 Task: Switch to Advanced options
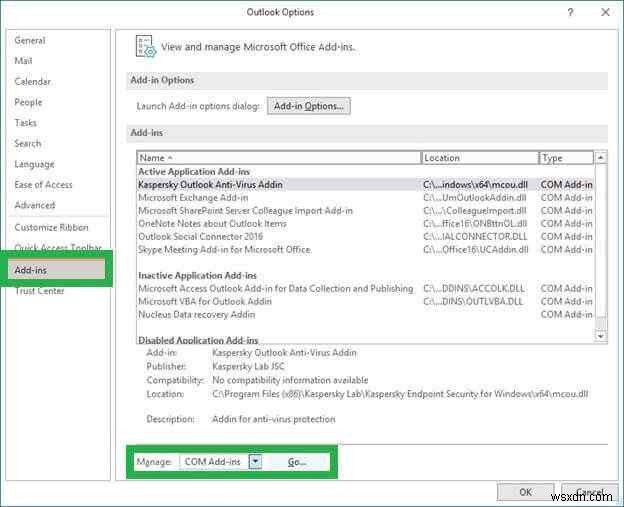[x=35, y=205]
